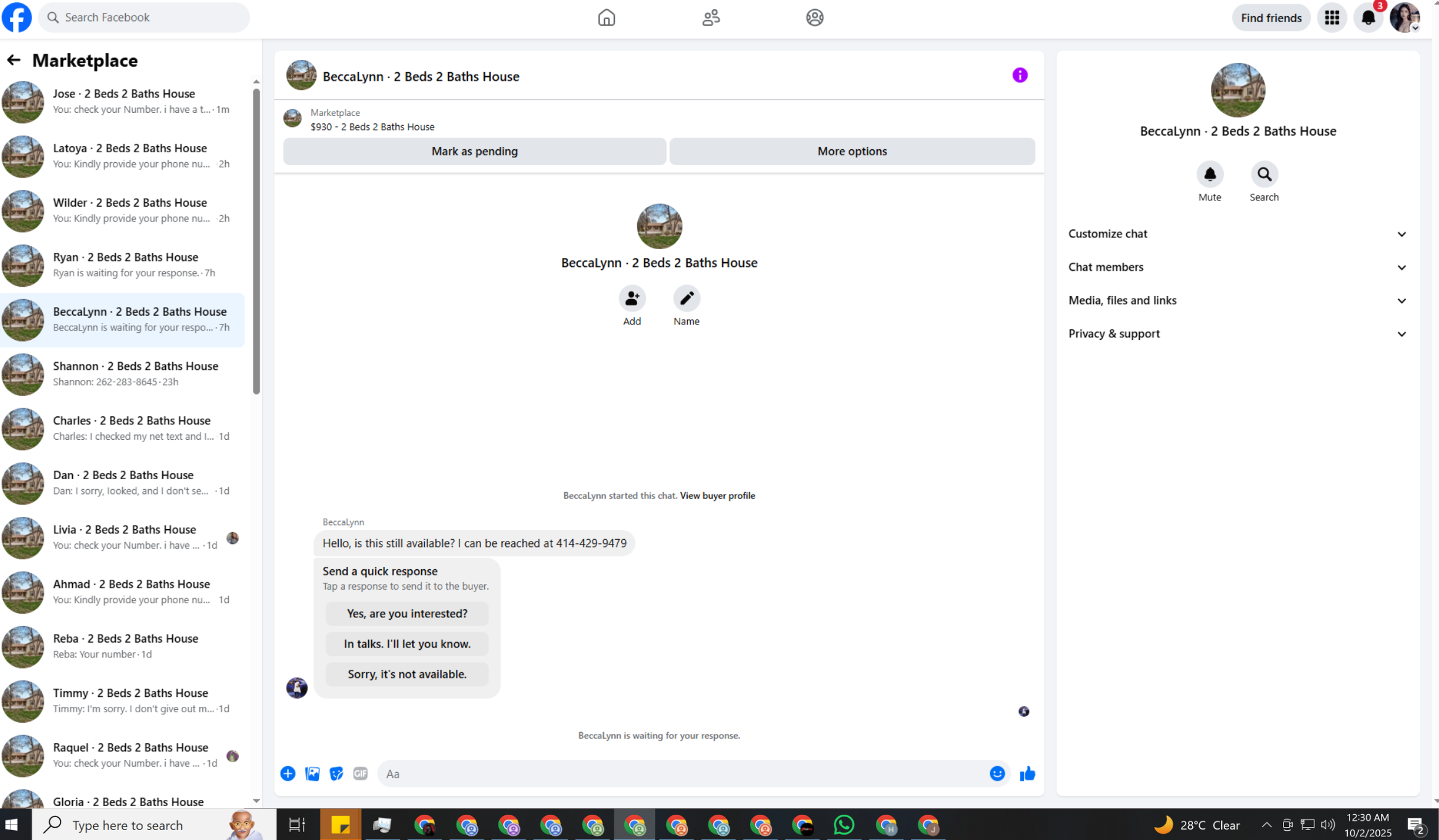Click the Add people icon
The height and width of the screenshot is (840, 1439).
[x=632, y=299]
